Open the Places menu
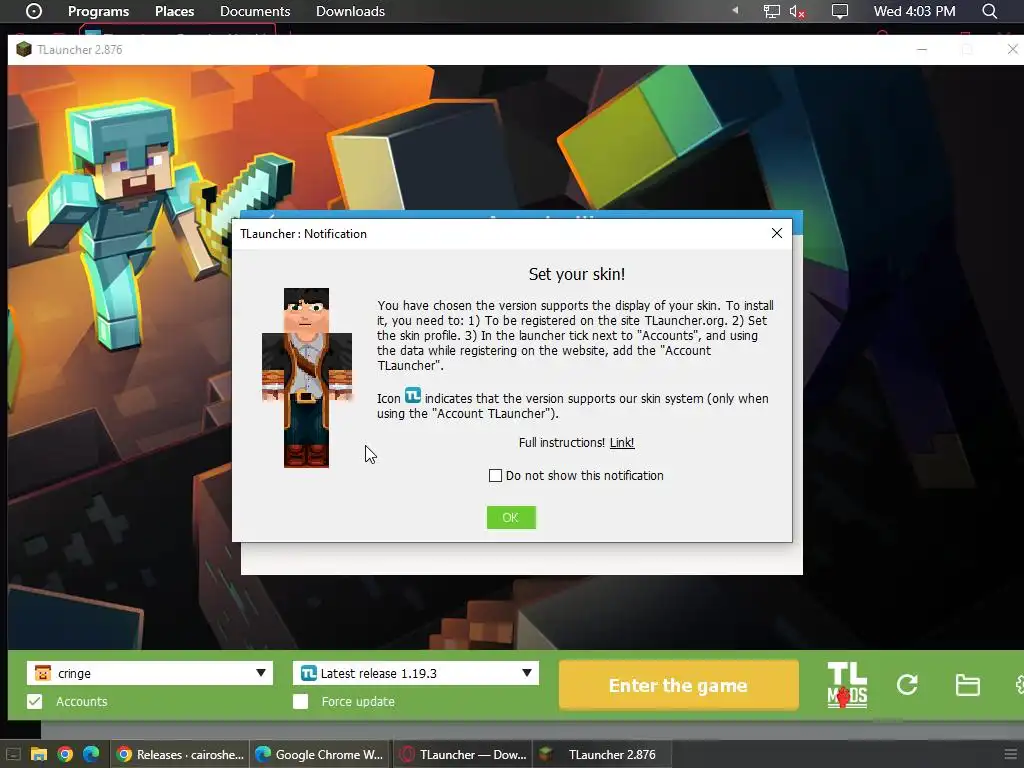The width and height of the screenshot is (1024, 768). (174, 11)
